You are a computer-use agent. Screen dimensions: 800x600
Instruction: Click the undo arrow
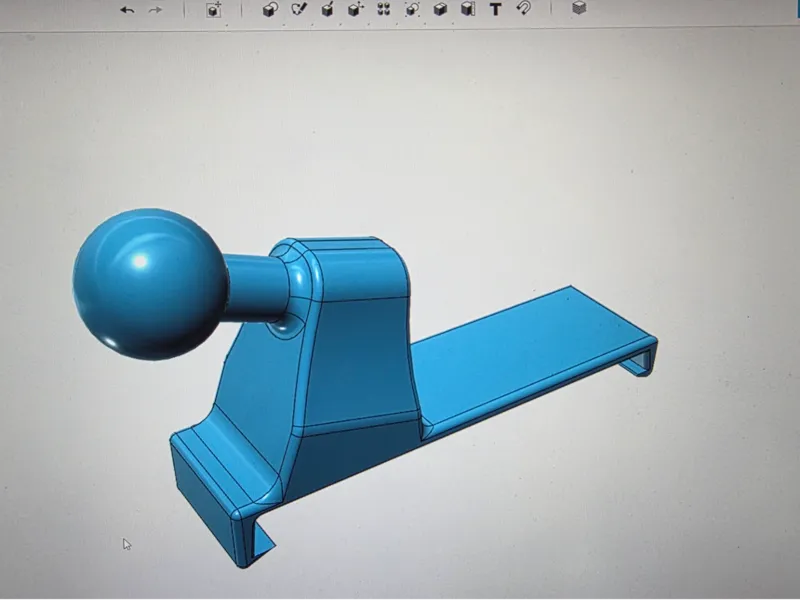coord(127,10)
